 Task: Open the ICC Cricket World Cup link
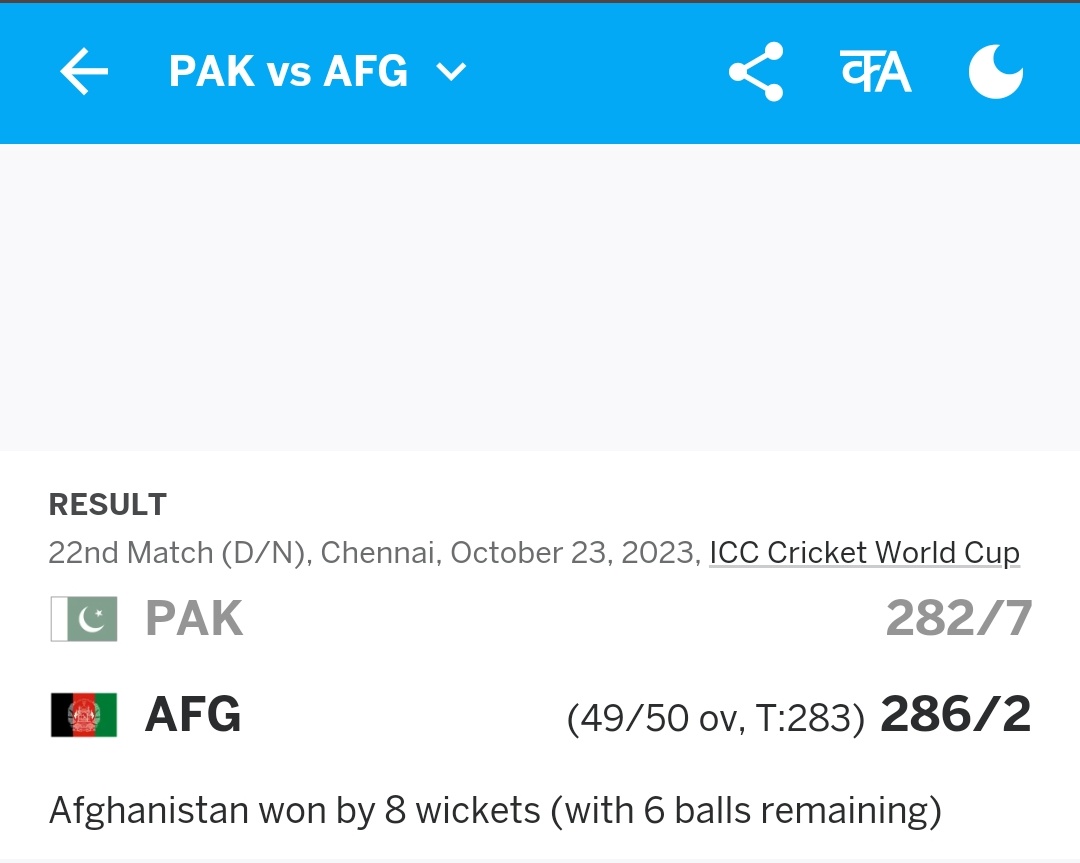pyautogui.click(x=864, y=552)
